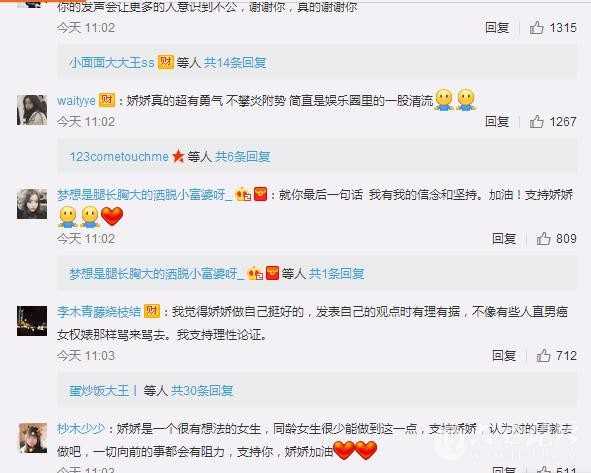Viewport: 591px width, 473px height.
Task: Like the comment with 809 likes
Action: pyautogui.click(x=543, y=239)
